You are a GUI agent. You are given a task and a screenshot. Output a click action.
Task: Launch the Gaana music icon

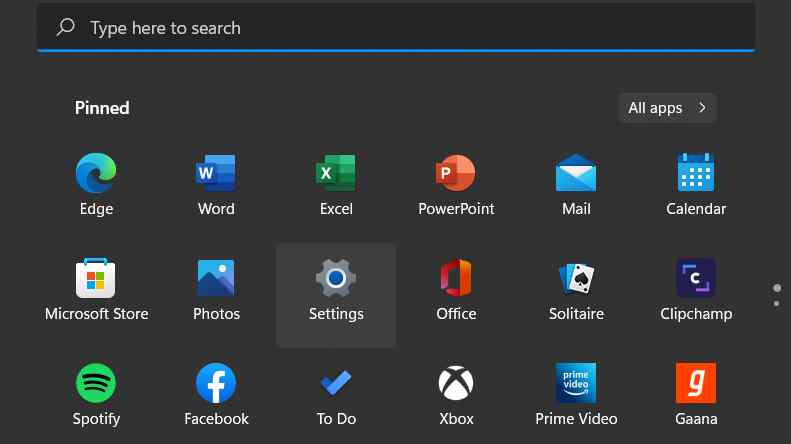(696, 383)
